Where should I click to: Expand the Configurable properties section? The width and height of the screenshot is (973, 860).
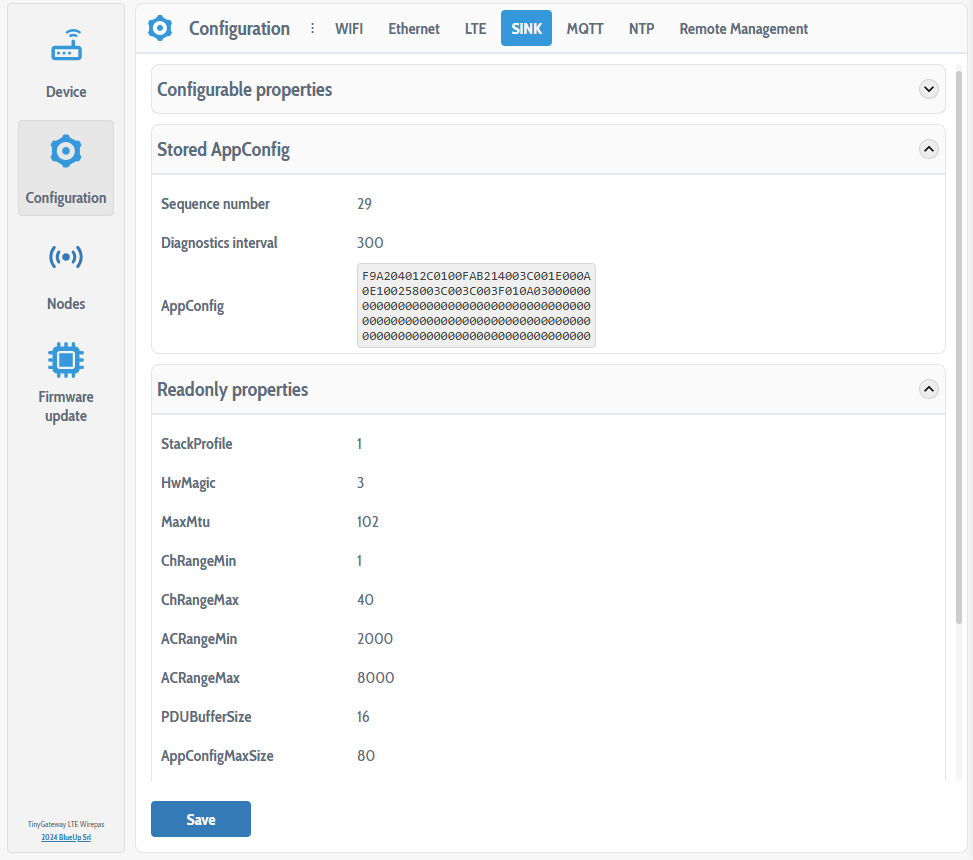click(x=928, y=89)
